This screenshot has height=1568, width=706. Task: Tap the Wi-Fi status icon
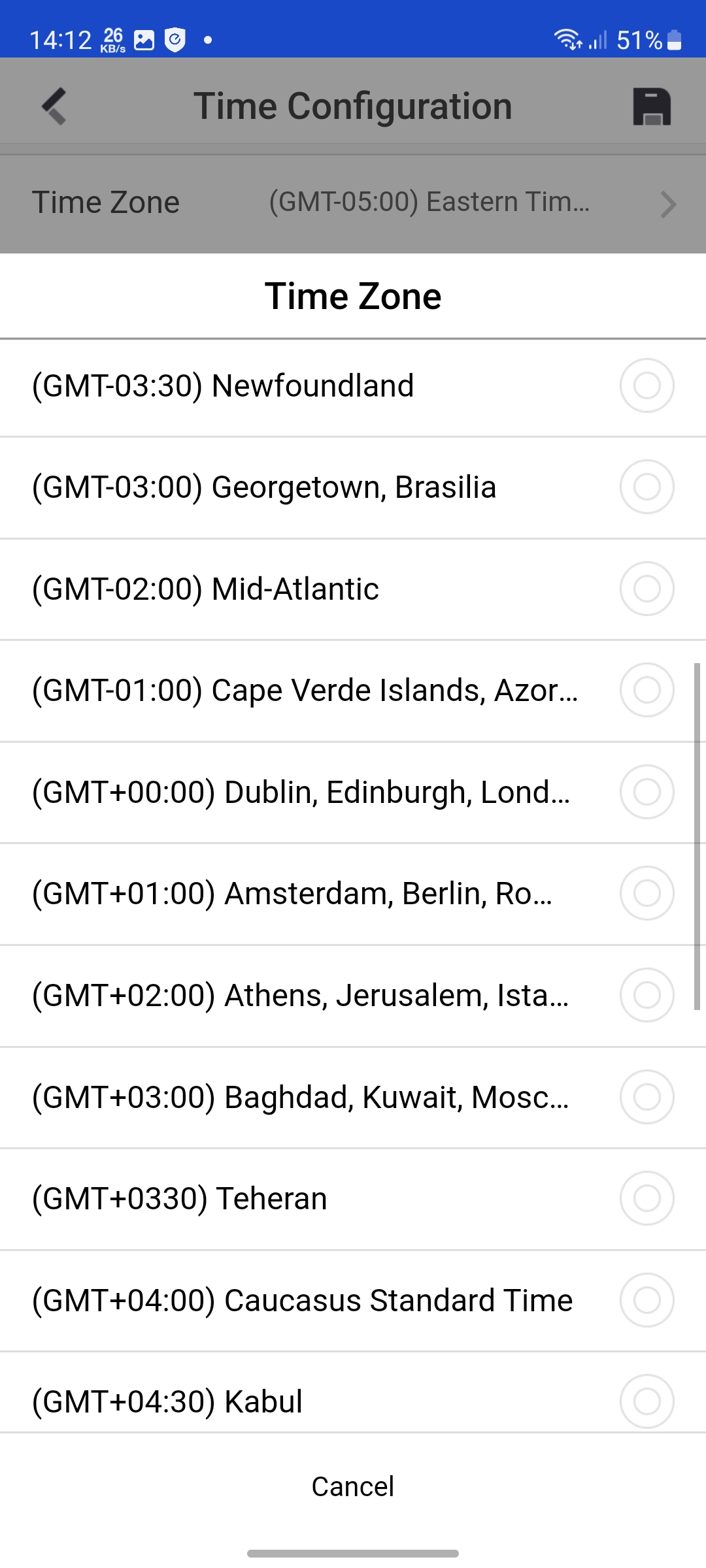(567, 40)
